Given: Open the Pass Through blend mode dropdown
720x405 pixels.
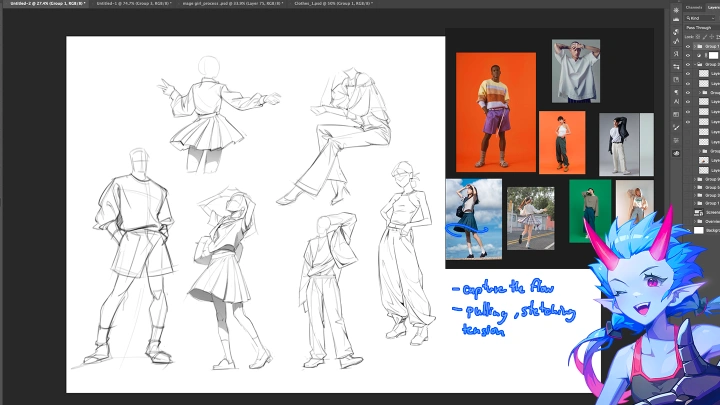Looking at the screenshot, I should click(x=702, y=28).
